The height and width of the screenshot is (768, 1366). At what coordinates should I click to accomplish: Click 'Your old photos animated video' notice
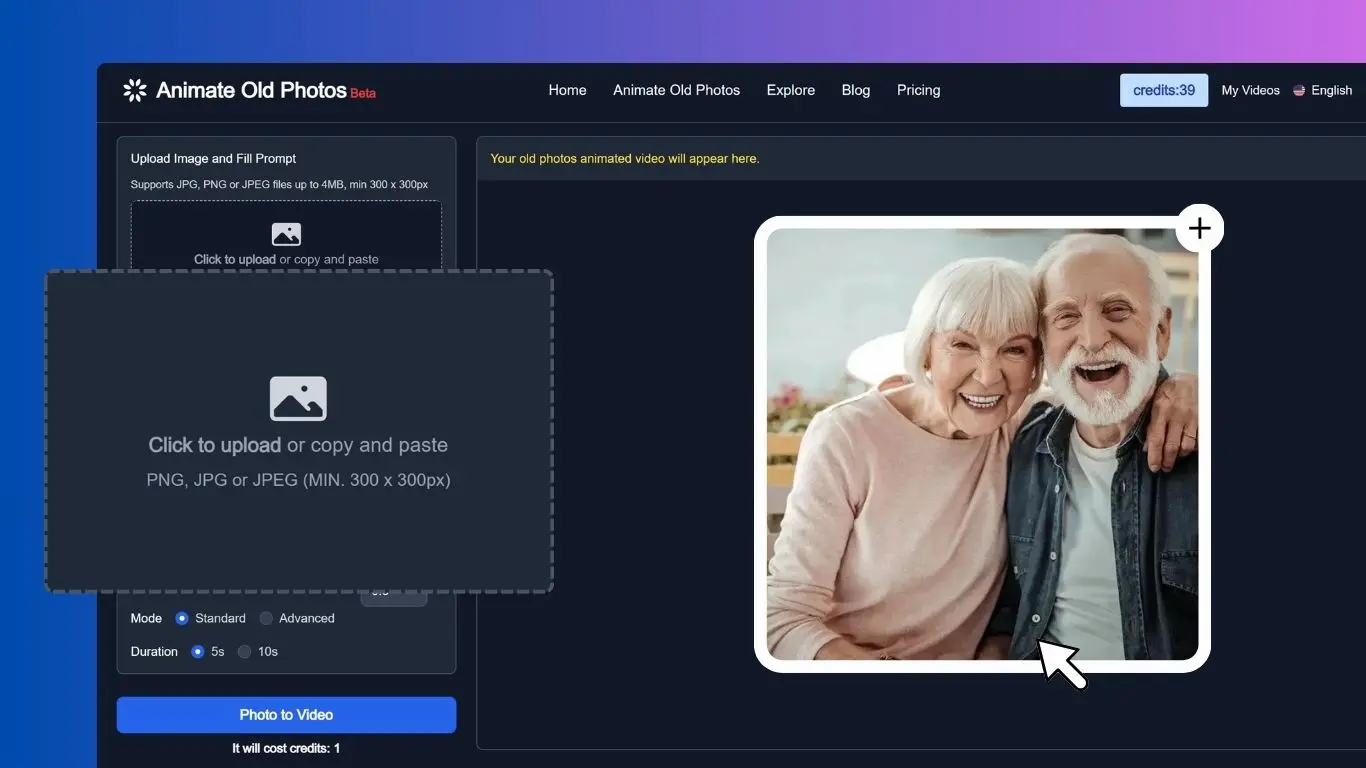point(625,158)
